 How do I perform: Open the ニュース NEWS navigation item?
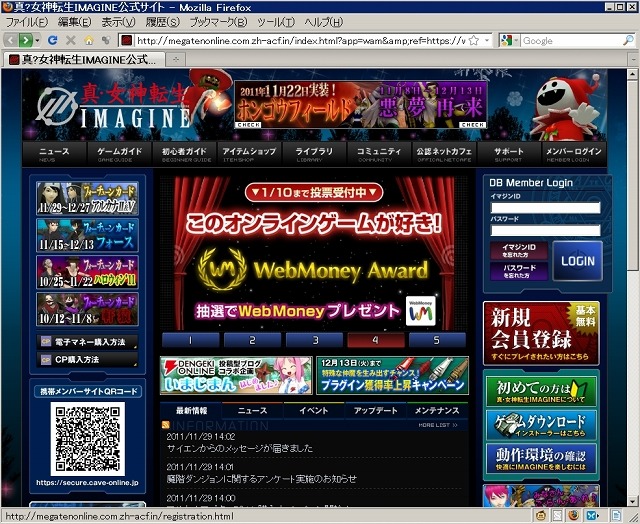click(54, 154)
